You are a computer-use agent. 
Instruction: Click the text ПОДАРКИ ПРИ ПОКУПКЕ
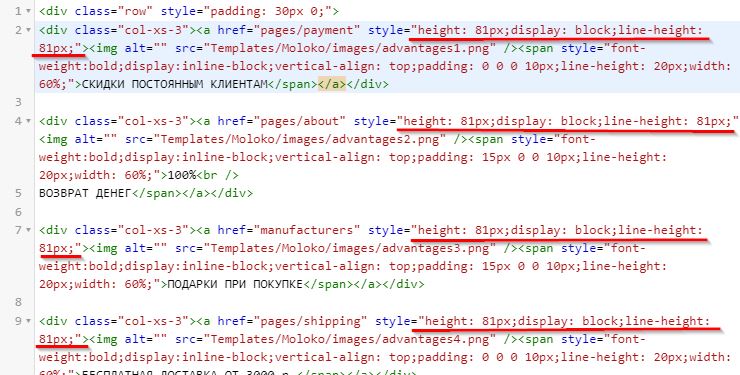(x=235, y=284)
